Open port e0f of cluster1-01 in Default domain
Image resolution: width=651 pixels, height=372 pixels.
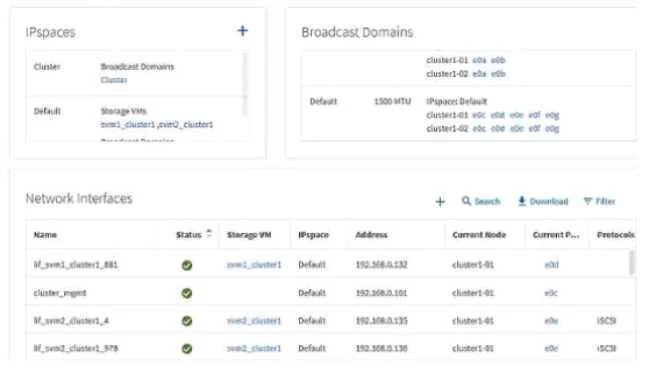point(534,115)
